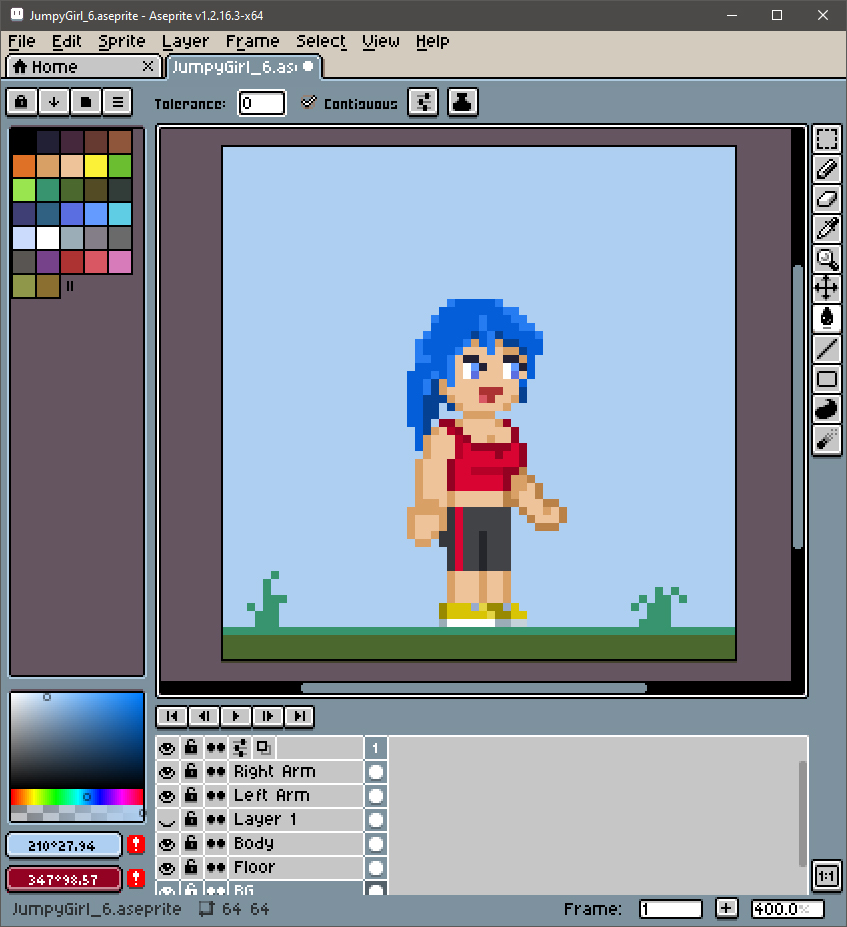Screen dimensions: 847x927
Task: Open the View menu
Action: click(381, 41)
